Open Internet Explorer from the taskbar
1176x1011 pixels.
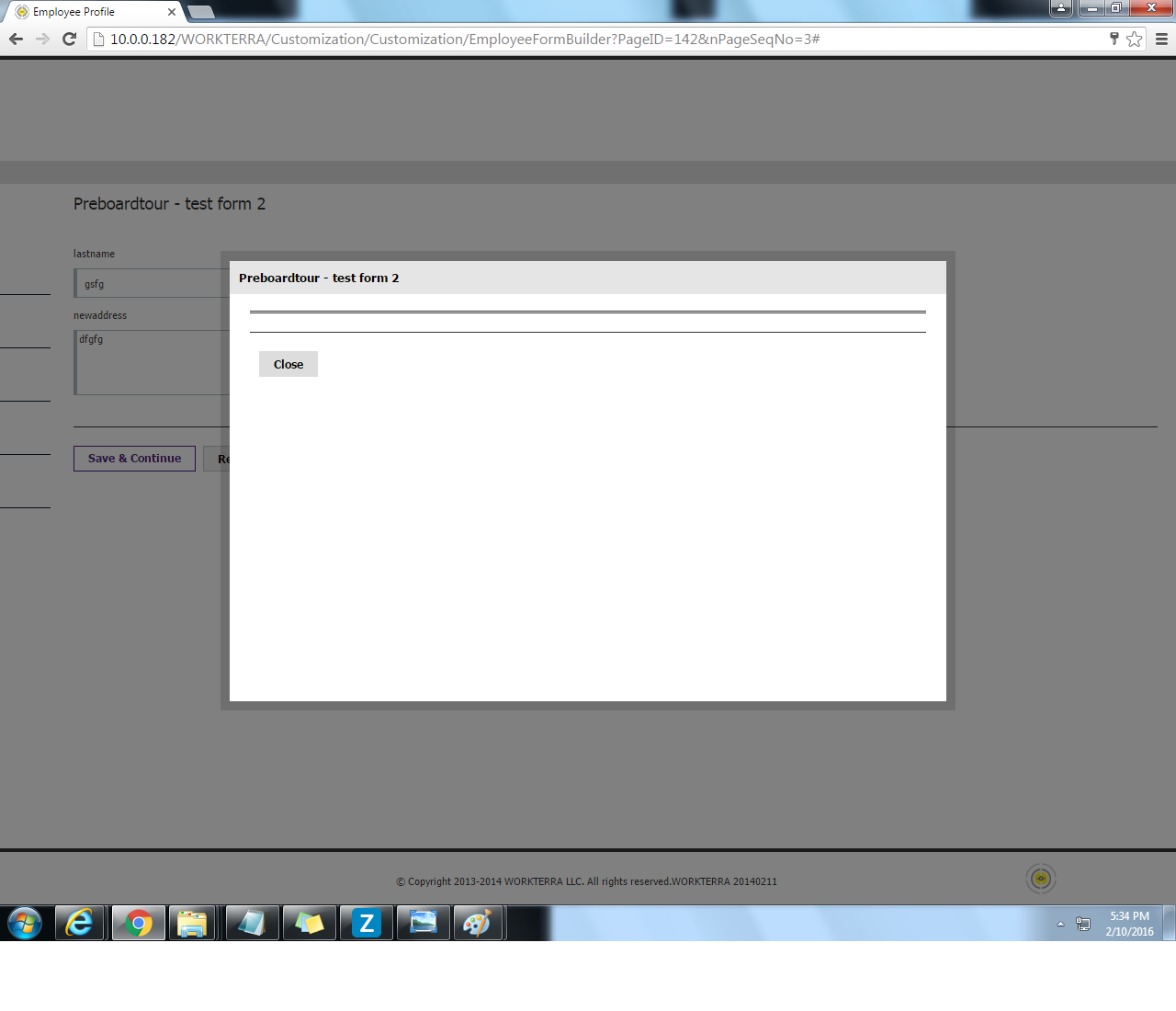(x=81, y=923)
